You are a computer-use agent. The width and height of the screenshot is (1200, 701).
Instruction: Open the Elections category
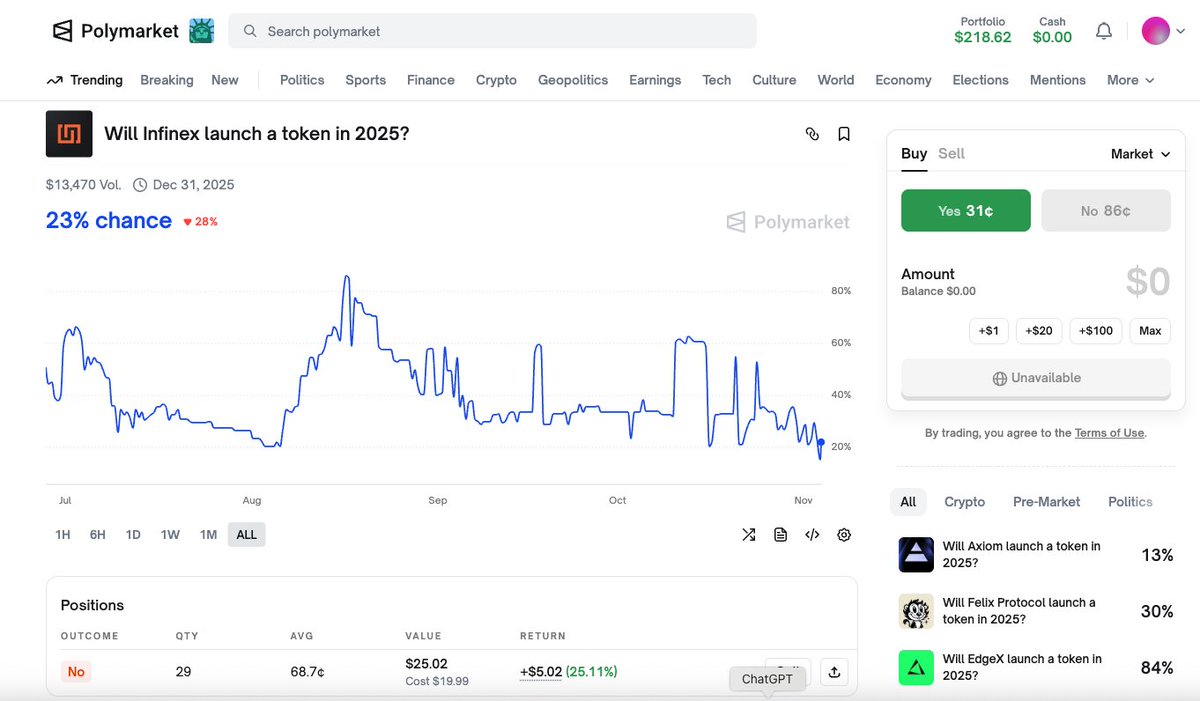(x=981, y=80)
